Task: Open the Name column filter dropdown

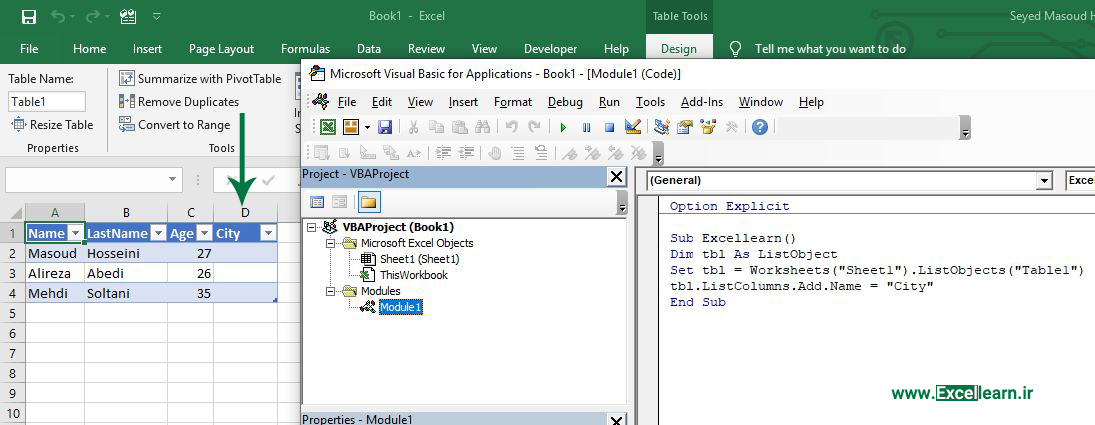Action: pyautogui.click(x=75, y=234)
